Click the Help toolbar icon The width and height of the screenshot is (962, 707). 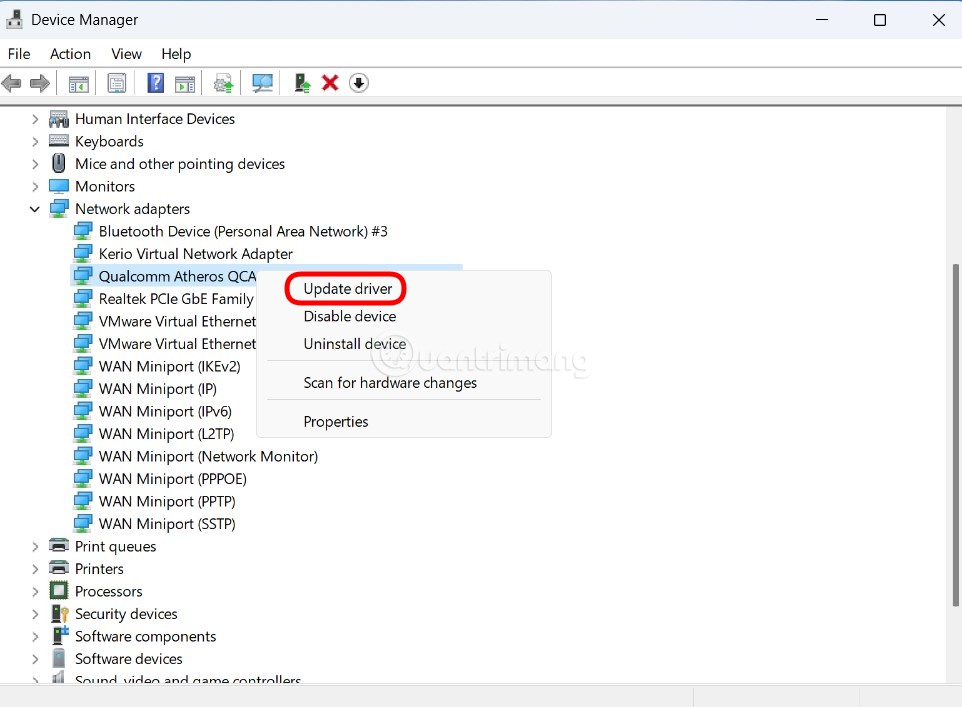155,83
